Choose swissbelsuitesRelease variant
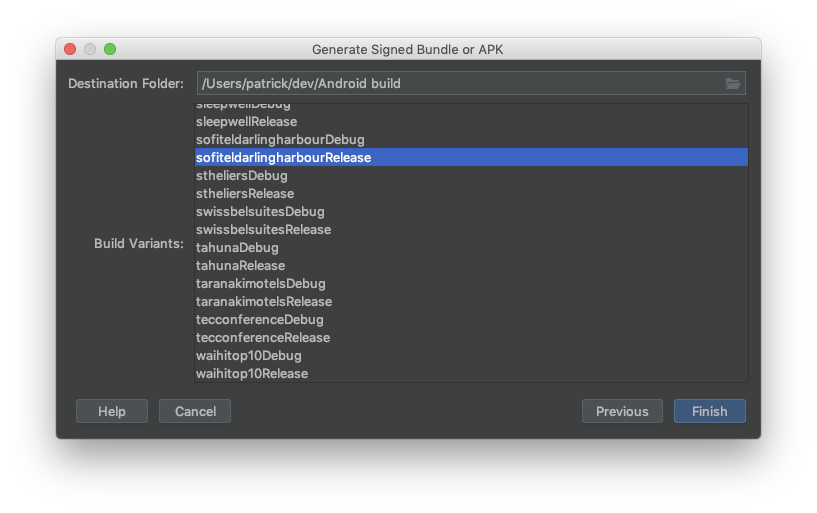817x513 pixels. pos(471,229)
